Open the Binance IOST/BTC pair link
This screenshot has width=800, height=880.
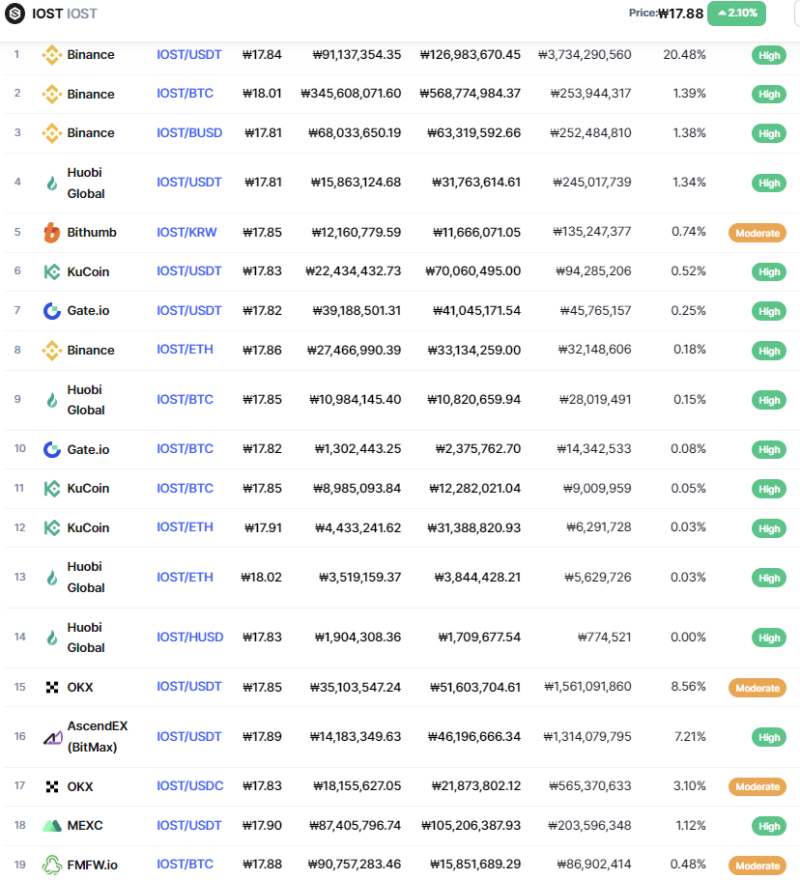point(185,93)
